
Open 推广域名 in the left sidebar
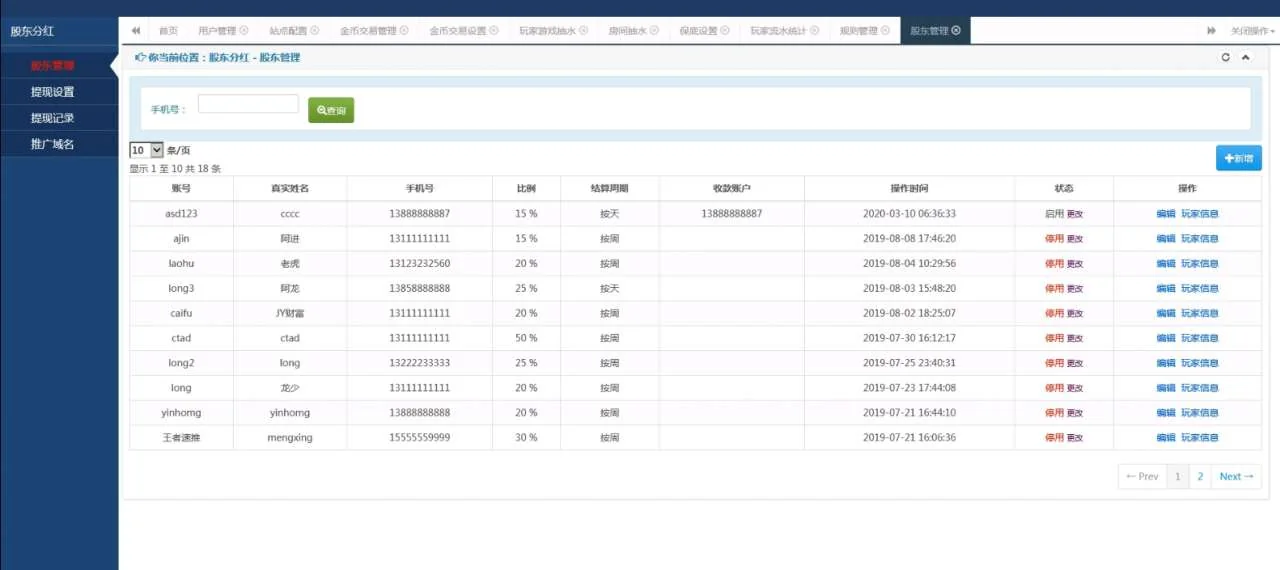click(x=52, y=144)
